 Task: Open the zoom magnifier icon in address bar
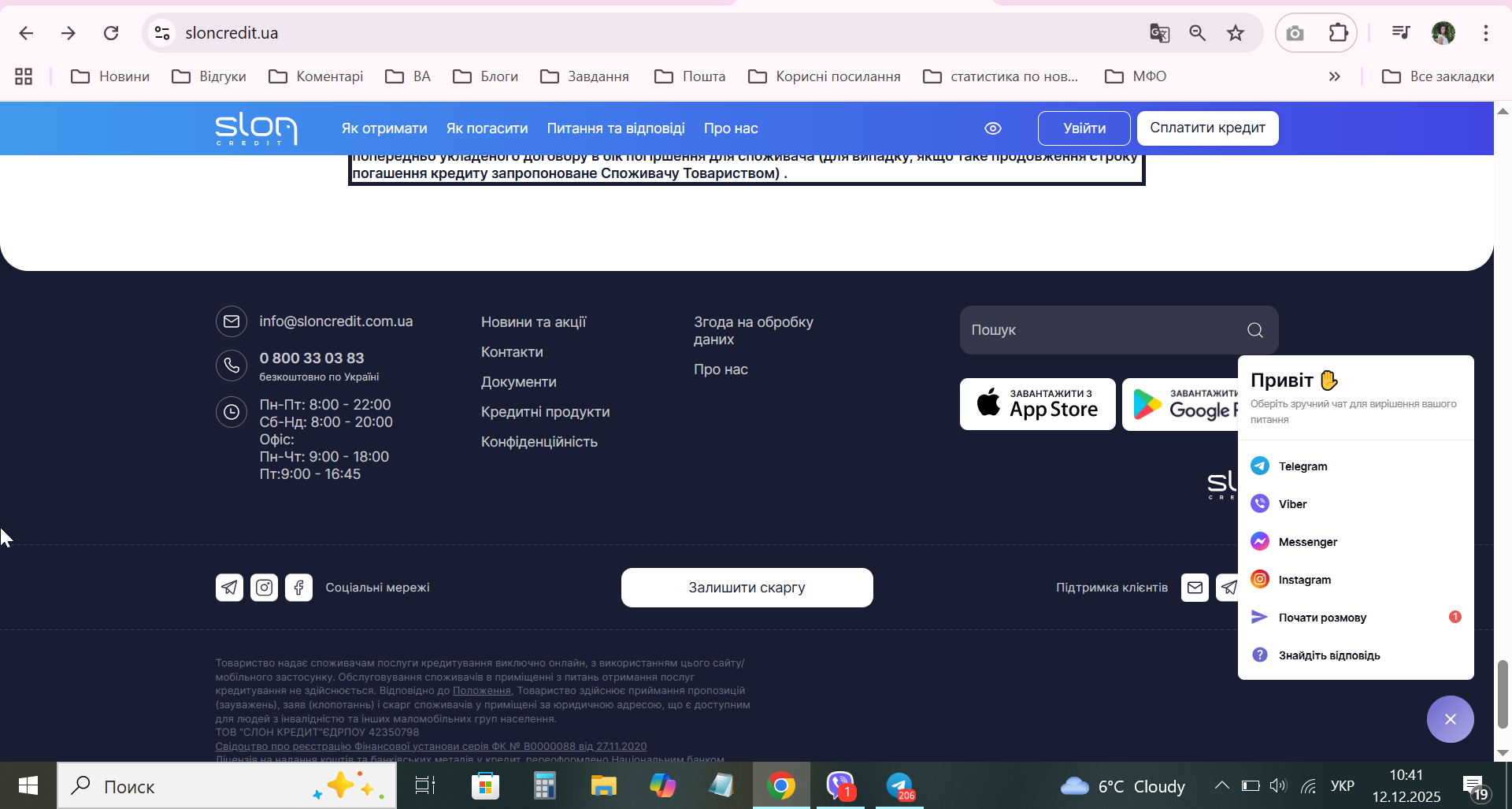click(1198, 33)
